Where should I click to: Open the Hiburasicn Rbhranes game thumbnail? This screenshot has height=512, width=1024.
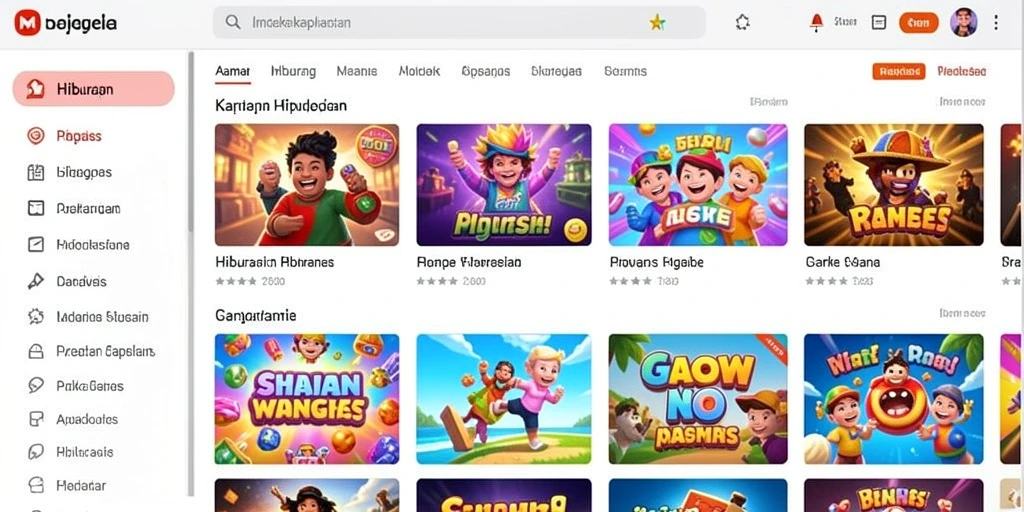point(307,185)
